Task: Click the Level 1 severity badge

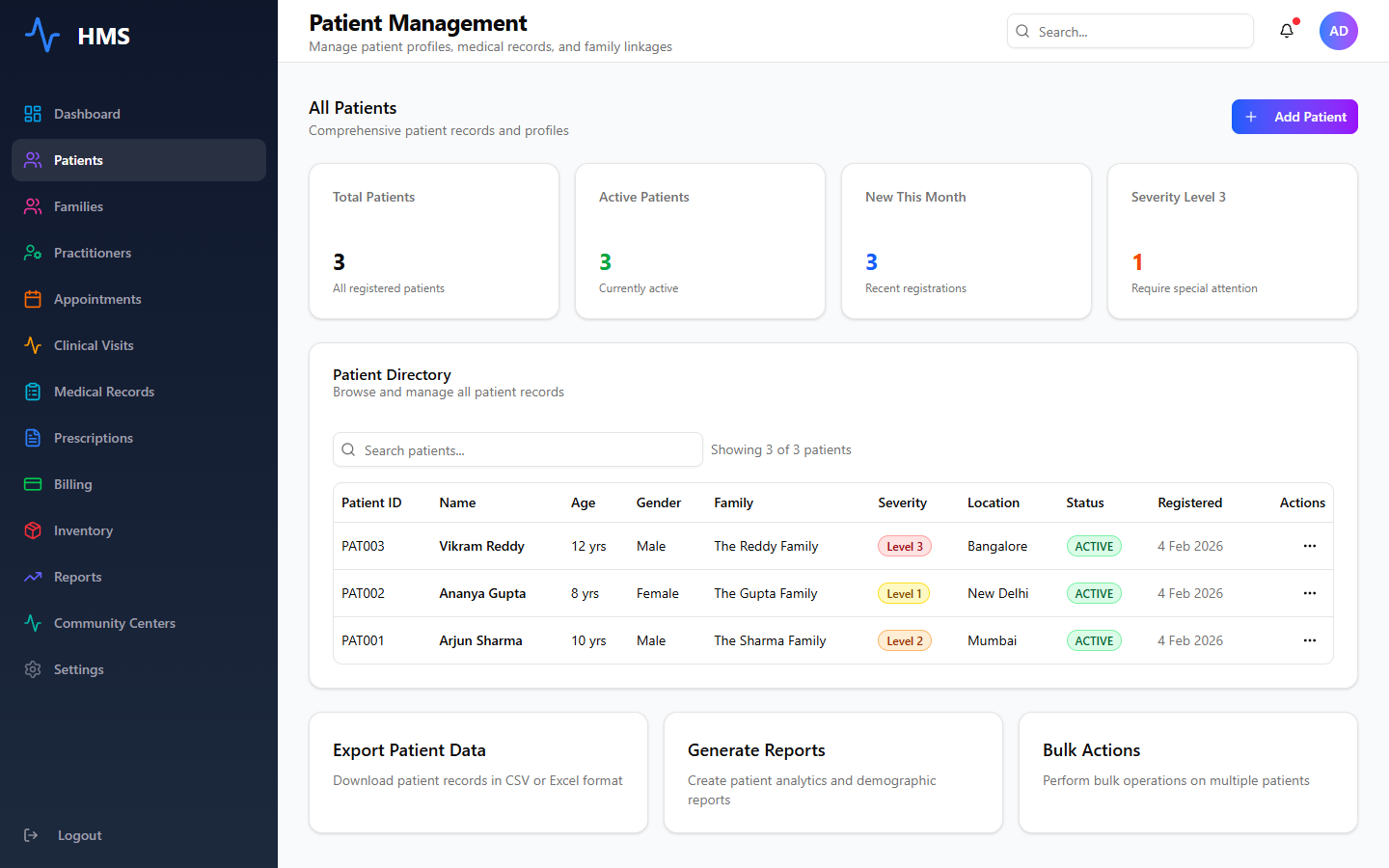Action: click(904, 593)
